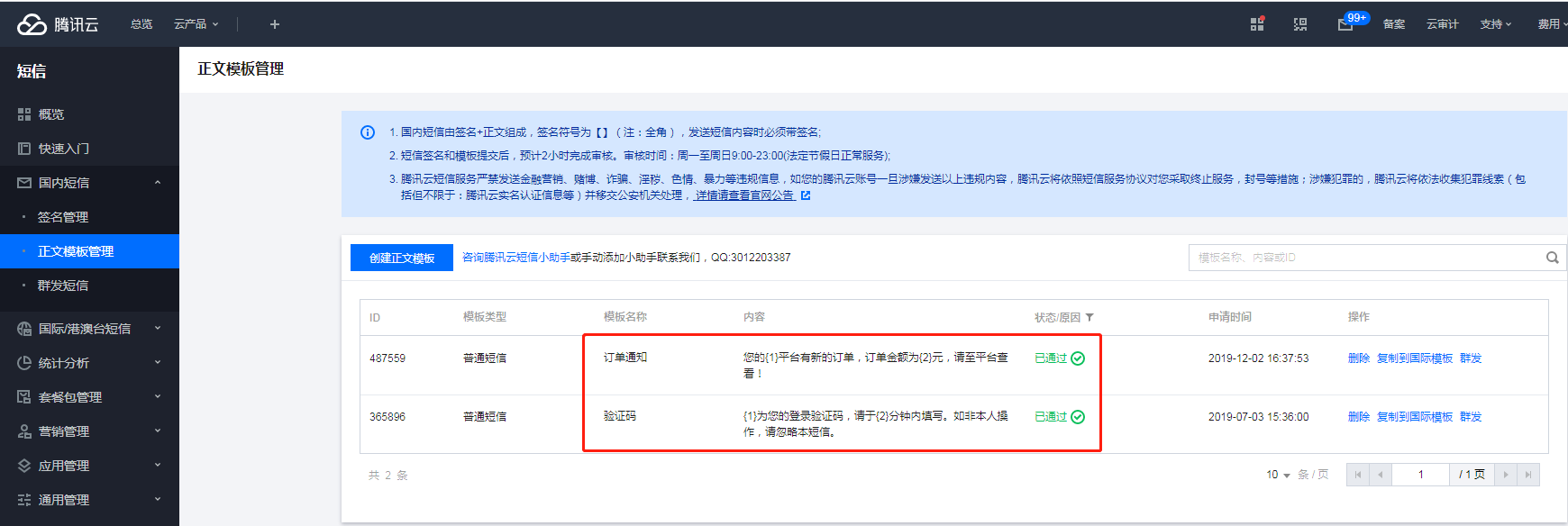Click the date 2019-12-02 16:37:53

coord(1259,358)
